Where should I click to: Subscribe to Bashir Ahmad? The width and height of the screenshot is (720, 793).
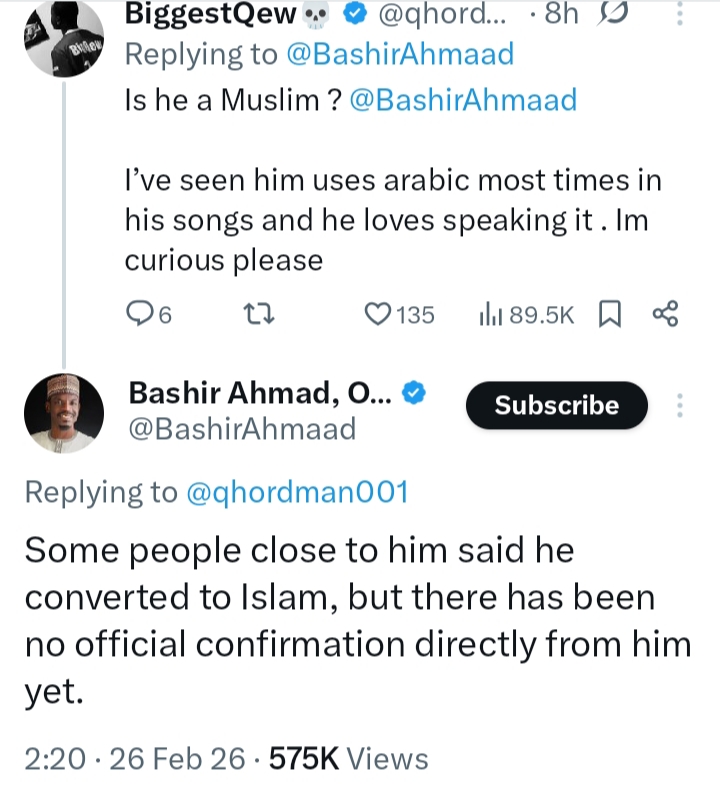tap(557, 405)
